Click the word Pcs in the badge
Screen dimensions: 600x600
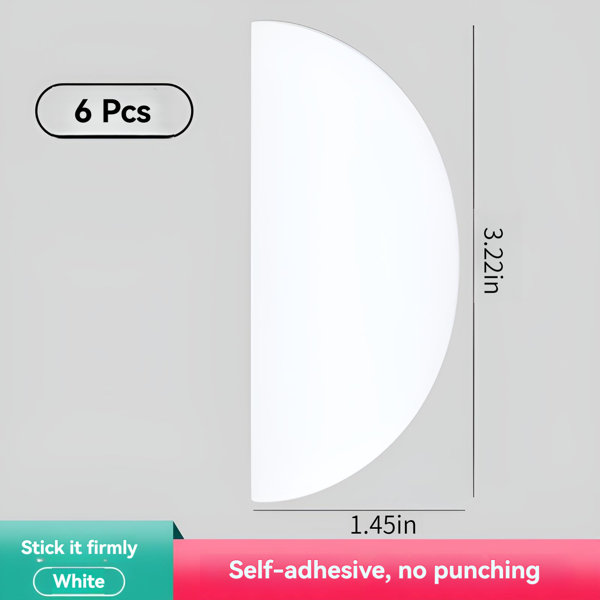[x=127, y=111]
